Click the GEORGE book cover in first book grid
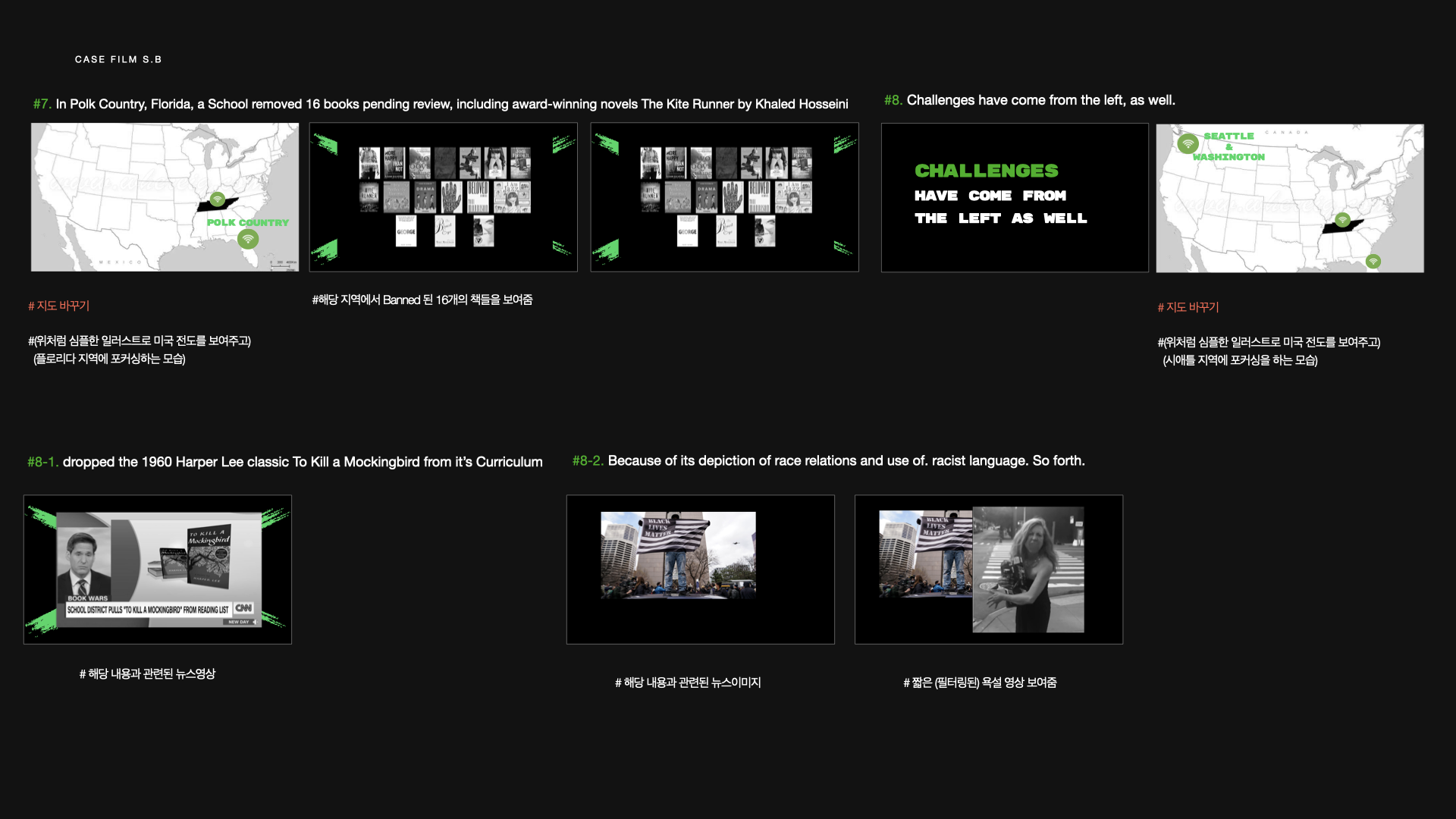This screenshot has height=819, width=1456. [x=406, y=231]
